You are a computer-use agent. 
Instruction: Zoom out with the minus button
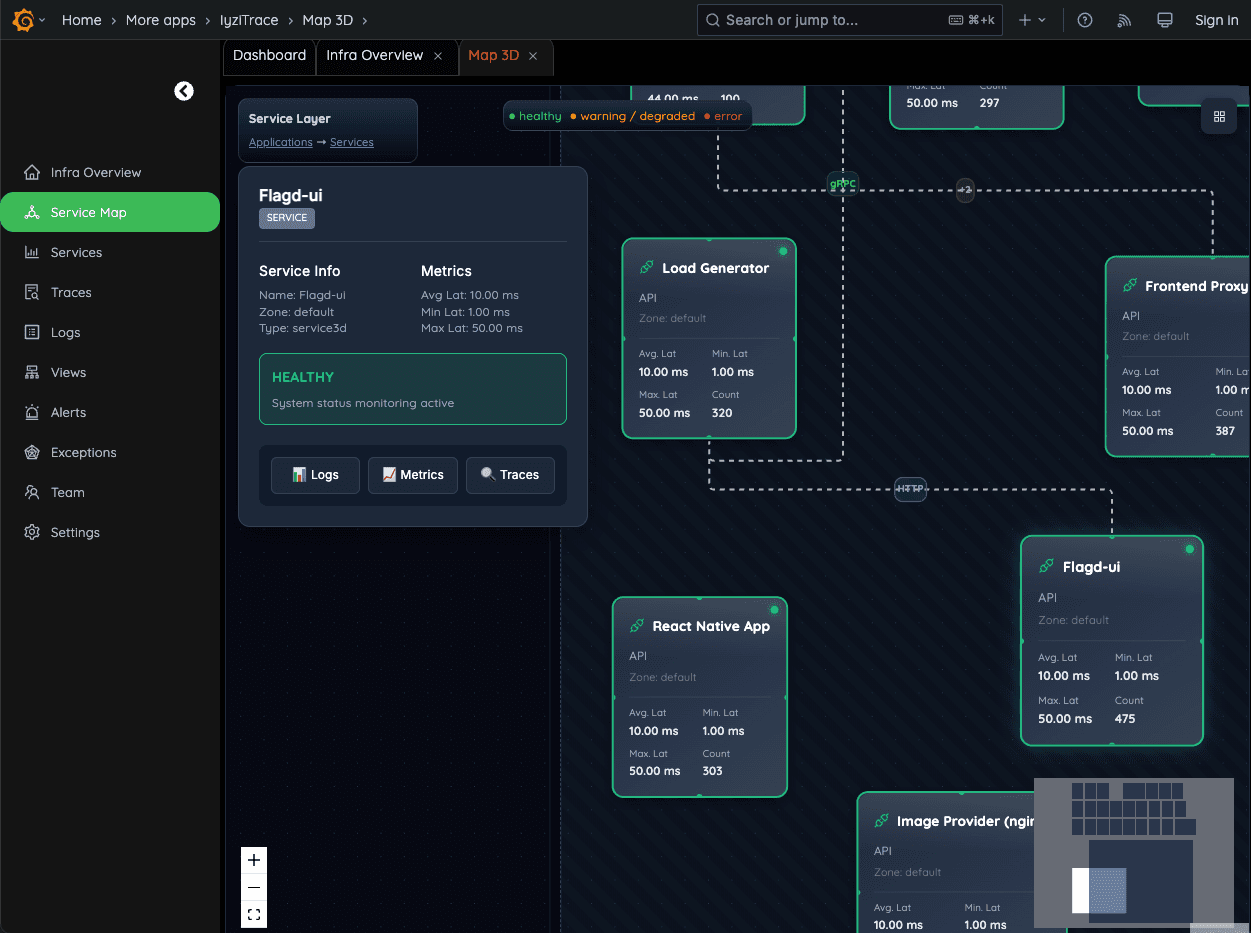(x=254, y=887)
